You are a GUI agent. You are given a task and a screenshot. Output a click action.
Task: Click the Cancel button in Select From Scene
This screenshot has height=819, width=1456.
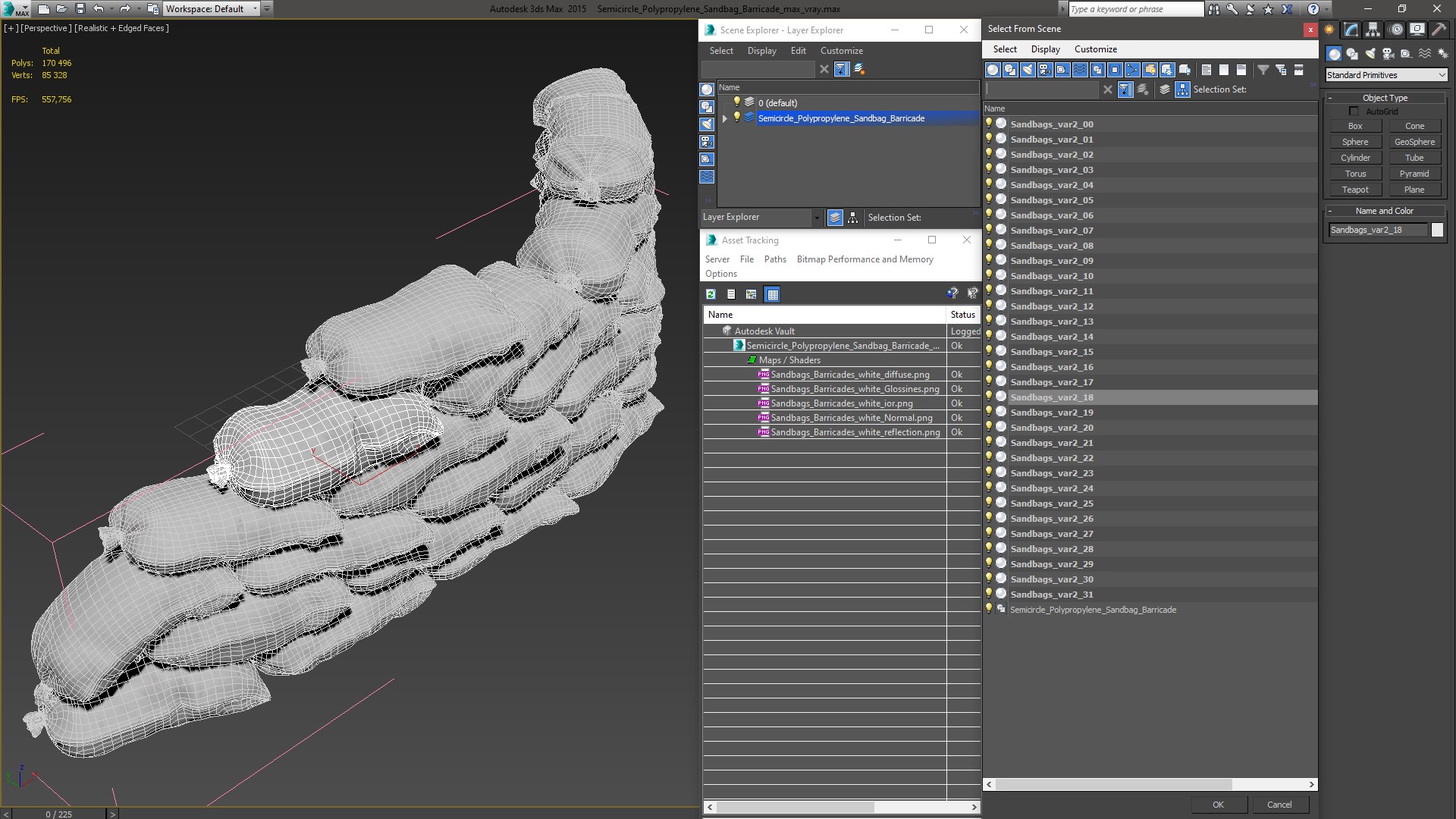click(x=1279, y=805)
